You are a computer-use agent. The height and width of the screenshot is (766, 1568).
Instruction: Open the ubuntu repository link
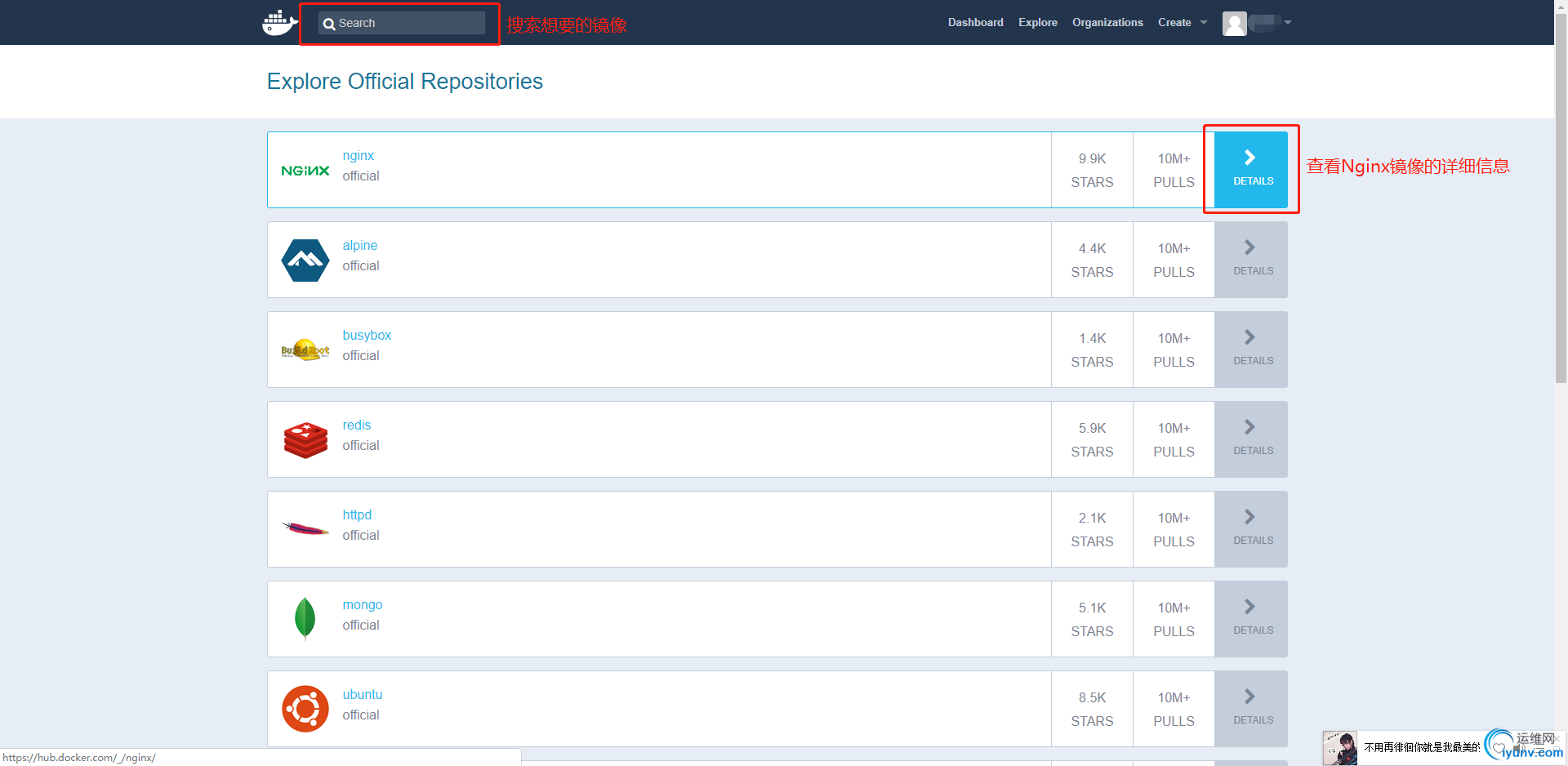[363, 694]
